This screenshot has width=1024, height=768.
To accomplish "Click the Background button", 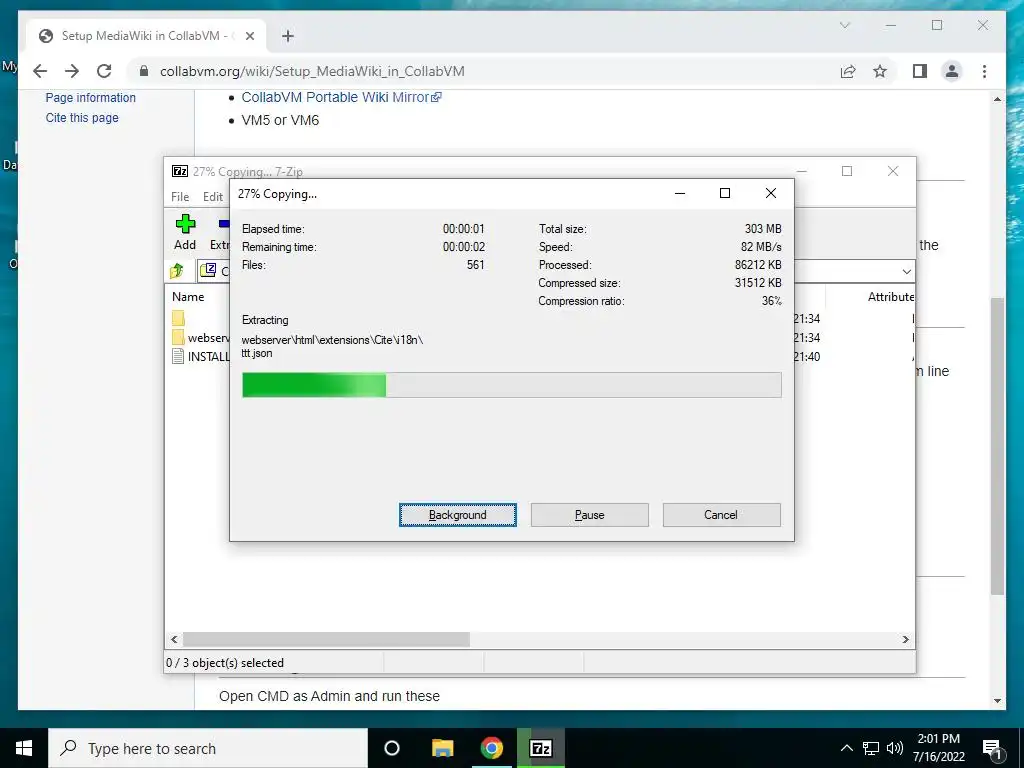I will 458,515.
